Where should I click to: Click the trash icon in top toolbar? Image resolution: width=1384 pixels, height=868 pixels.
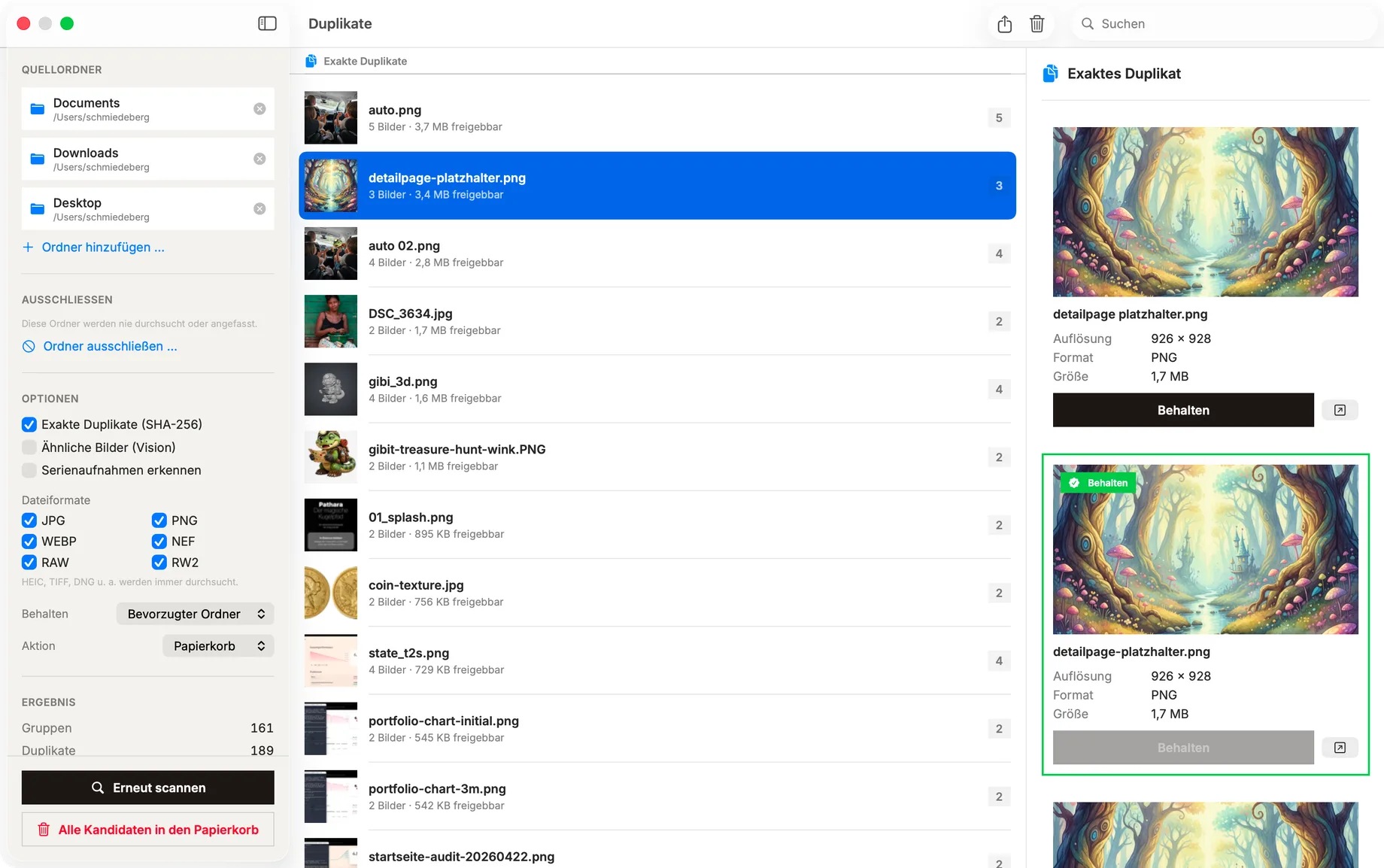click(1037, 24)
